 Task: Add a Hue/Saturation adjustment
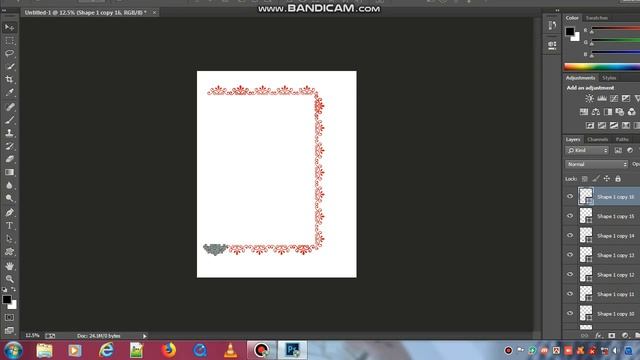[x=584, y=112]
